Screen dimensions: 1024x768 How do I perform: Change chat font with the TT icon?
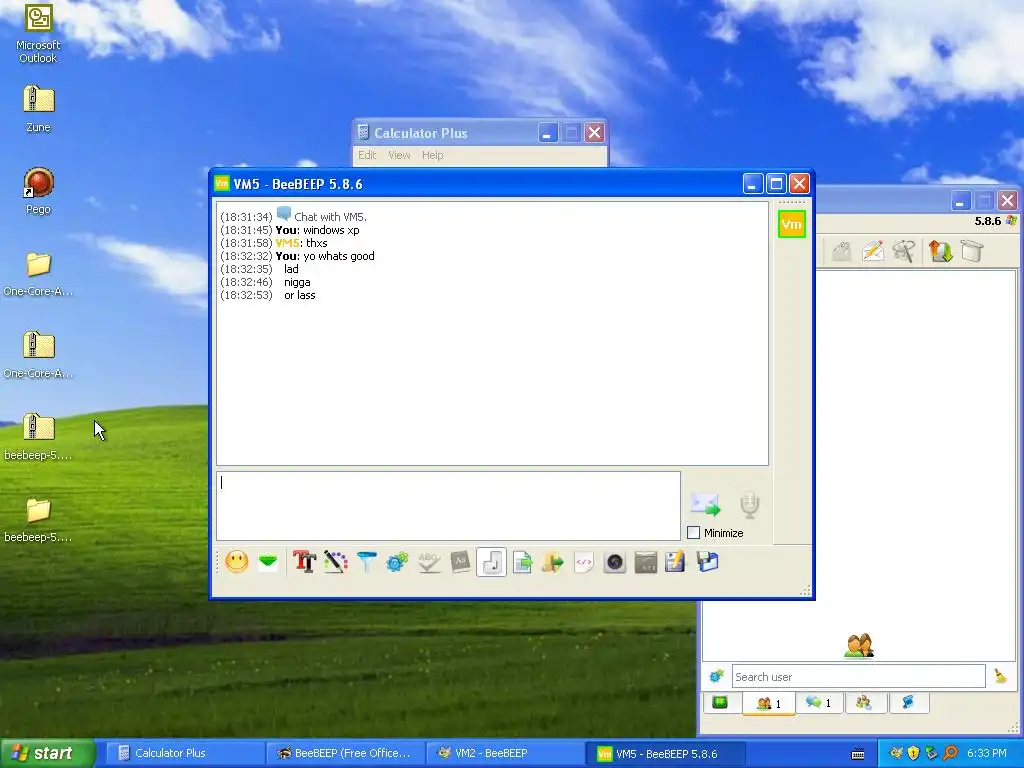(304, 562)
